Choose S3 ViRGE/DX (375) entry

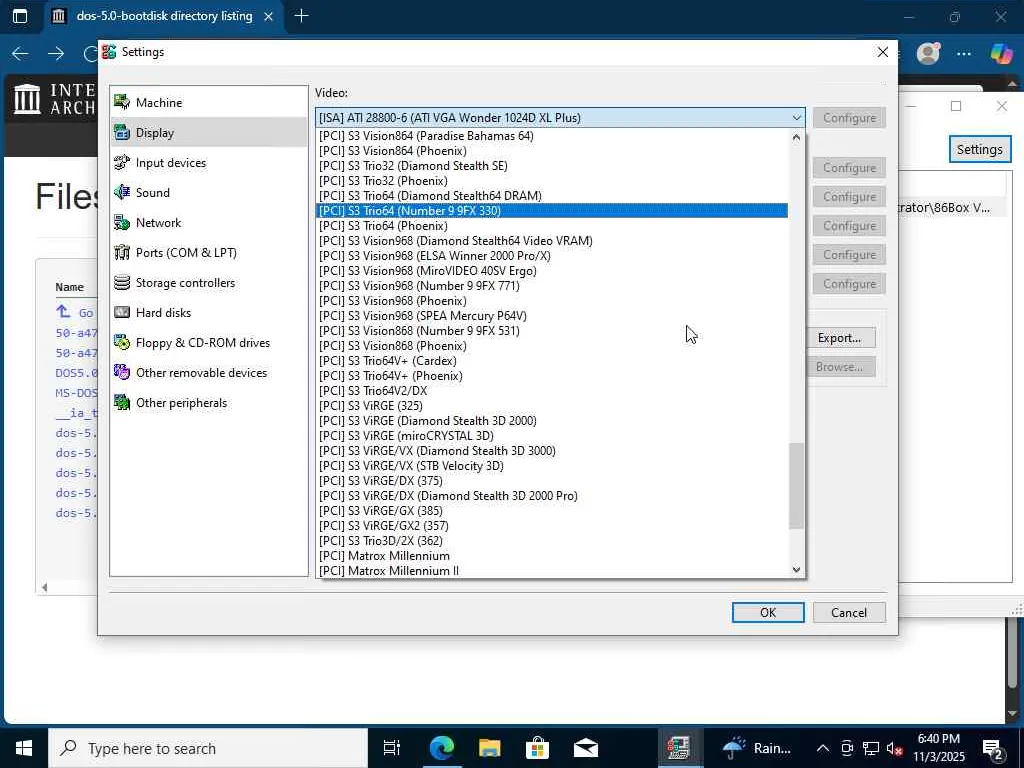(x=552, y=481)
